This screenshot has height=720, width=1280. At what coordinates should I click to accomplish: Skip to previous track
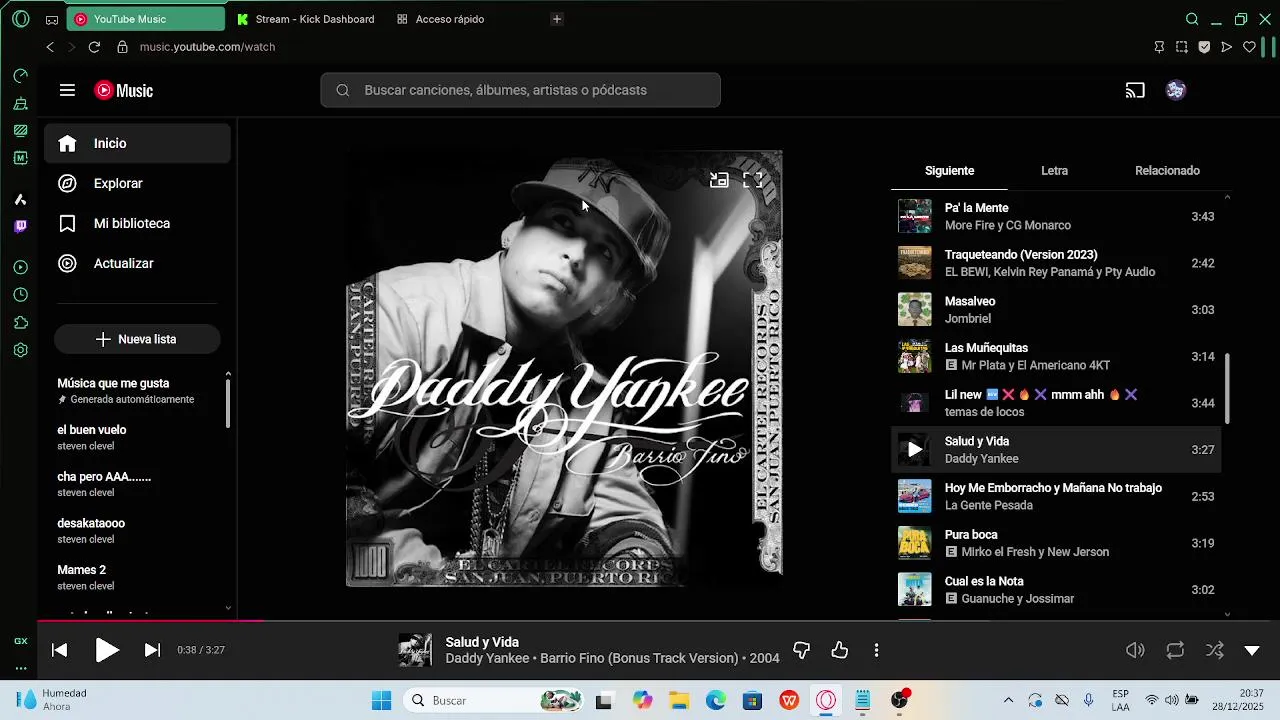pyautogui.click(x=60, y=650)
